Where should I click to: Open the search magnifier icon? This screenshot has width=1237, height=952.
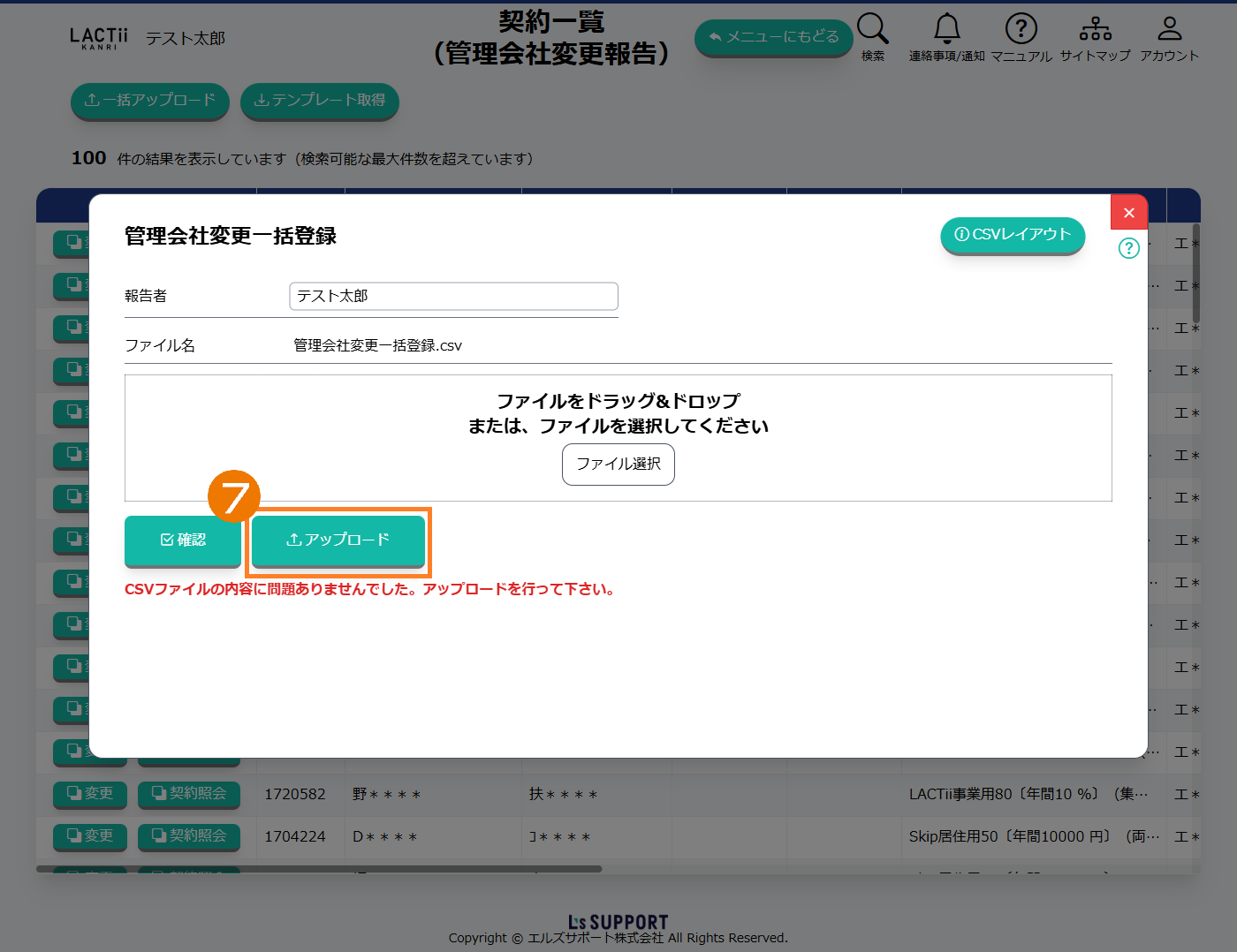(x=872, y=29)
